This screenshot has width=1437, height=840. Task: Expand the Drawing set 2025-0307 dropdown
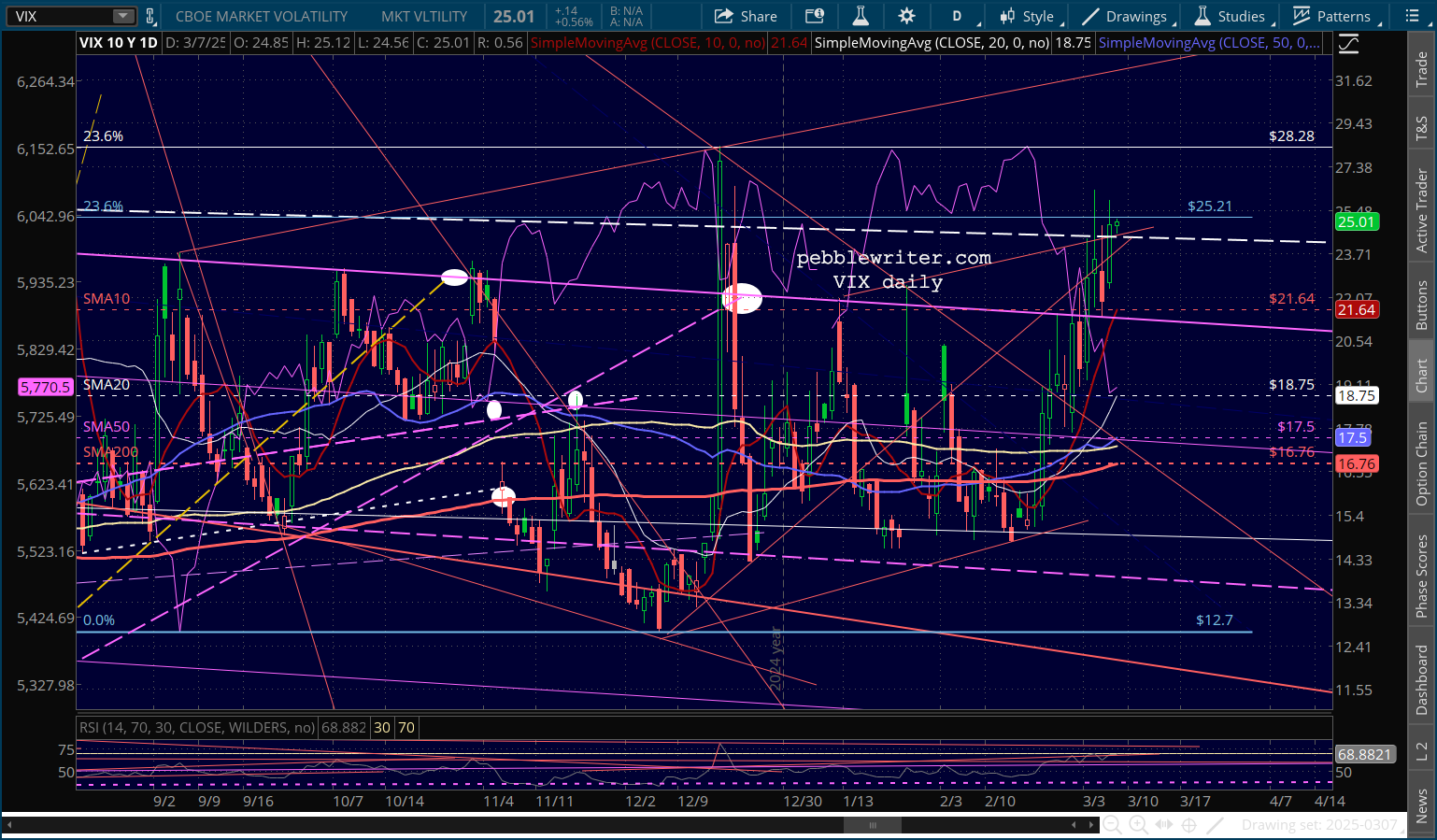point(1322,825)
